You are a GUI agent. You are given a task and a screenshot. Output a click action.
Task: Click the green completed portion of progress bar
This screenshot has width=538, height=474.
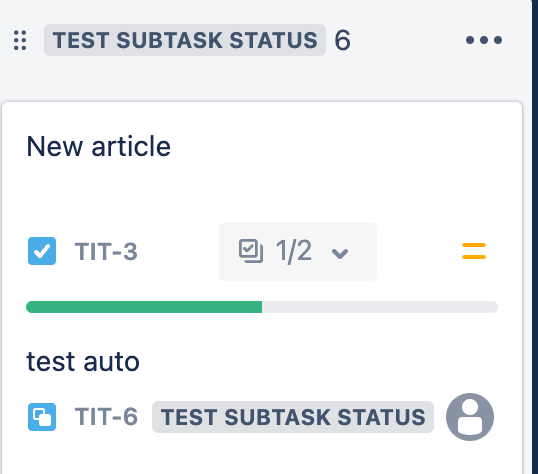pos(144,307)
